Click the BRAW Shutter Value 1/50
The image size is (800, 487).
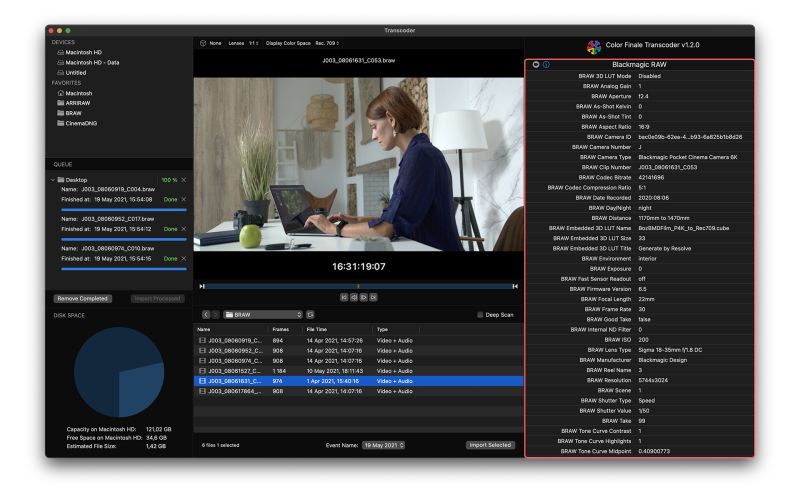[x=644, y=411]
